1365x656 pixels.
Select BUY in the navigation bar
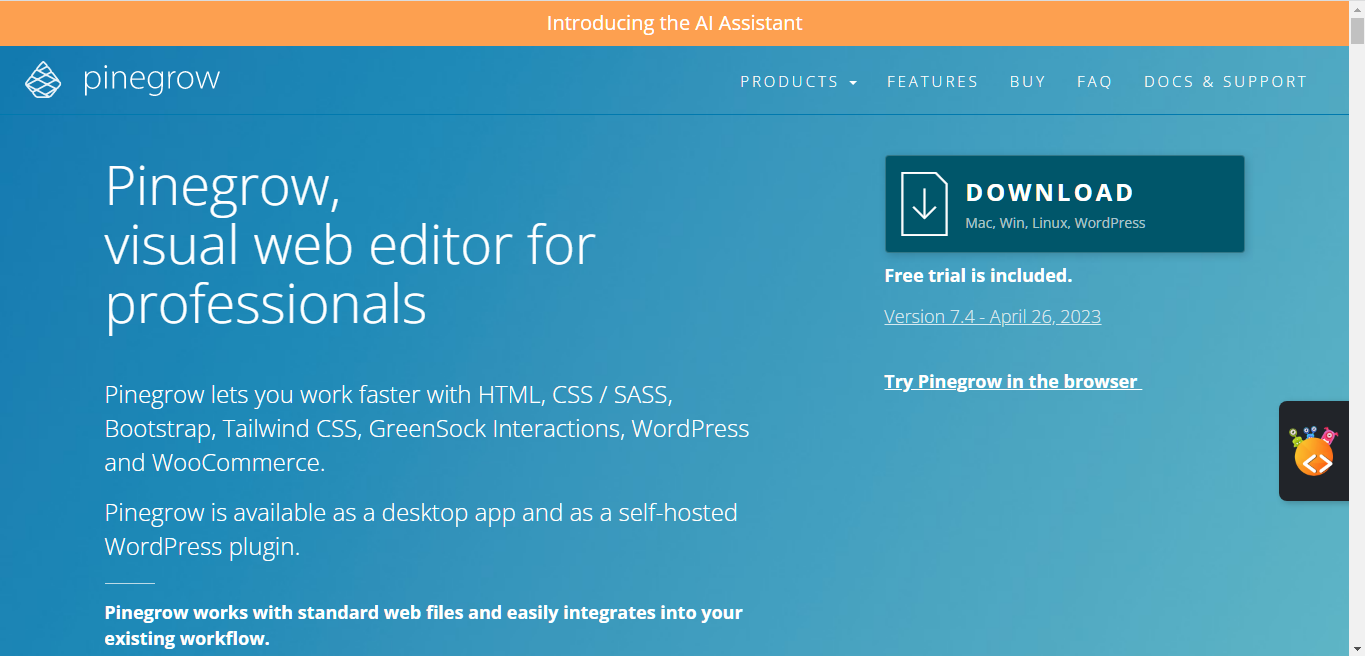pyautogui.click(x=1028, y=81)
